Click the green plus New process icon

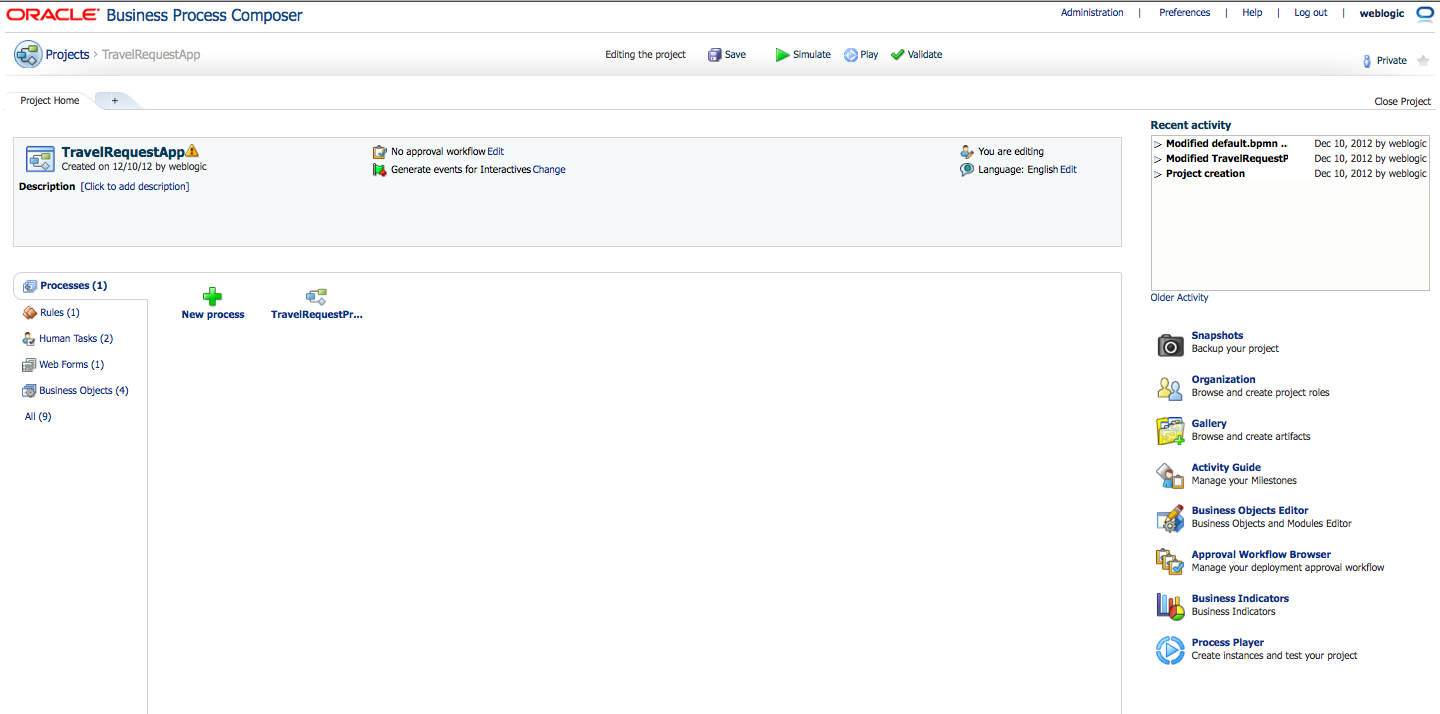coord(213,296)
